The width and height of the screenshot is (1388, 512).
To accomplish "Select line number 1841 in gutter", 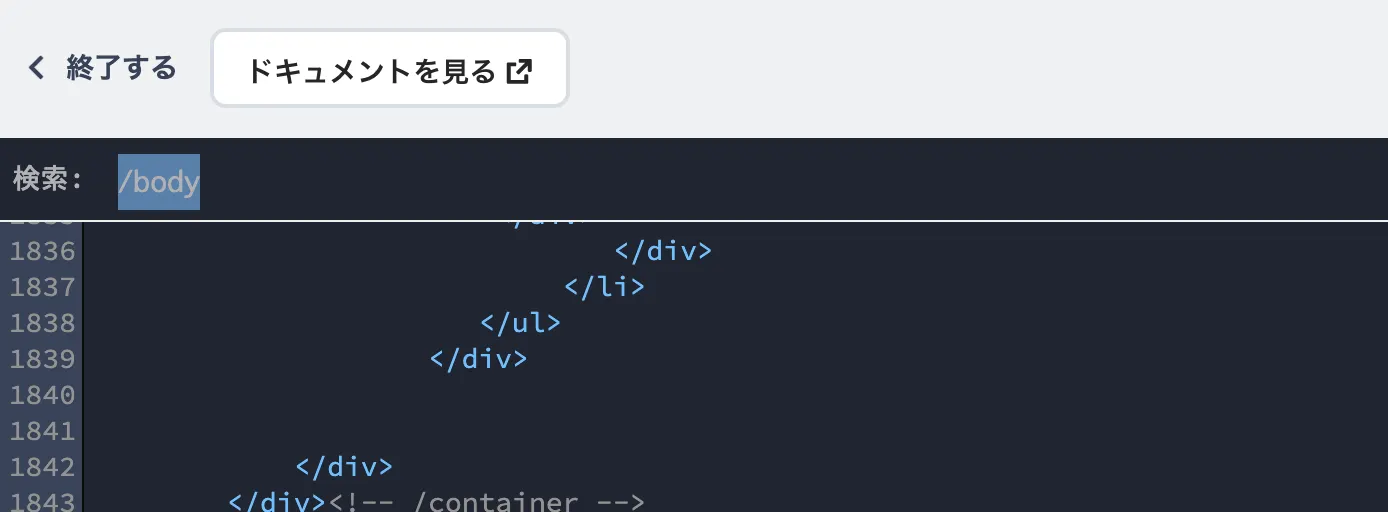I will (42, 431).
